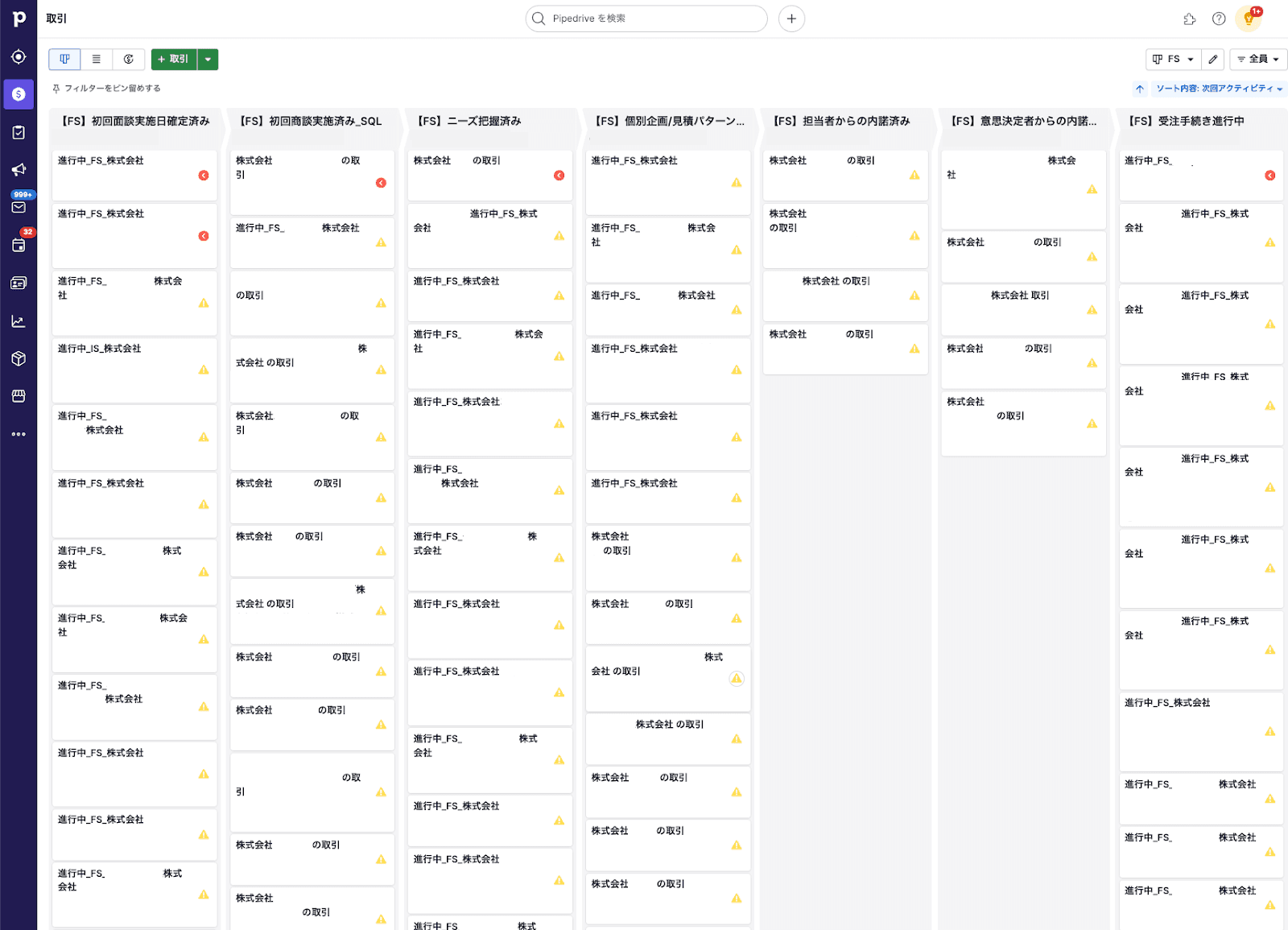Open Campaigns megaphone icon in sidebar
The width and height of the screenshot is (1288, 930).
tap(19, 170)
